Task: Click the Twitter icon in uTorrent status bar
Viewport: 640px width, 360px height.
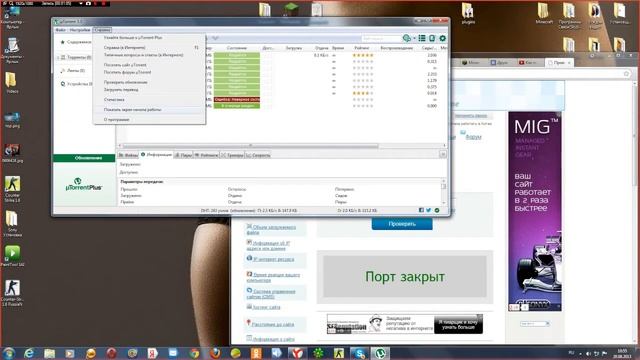Action: point(429,210)
